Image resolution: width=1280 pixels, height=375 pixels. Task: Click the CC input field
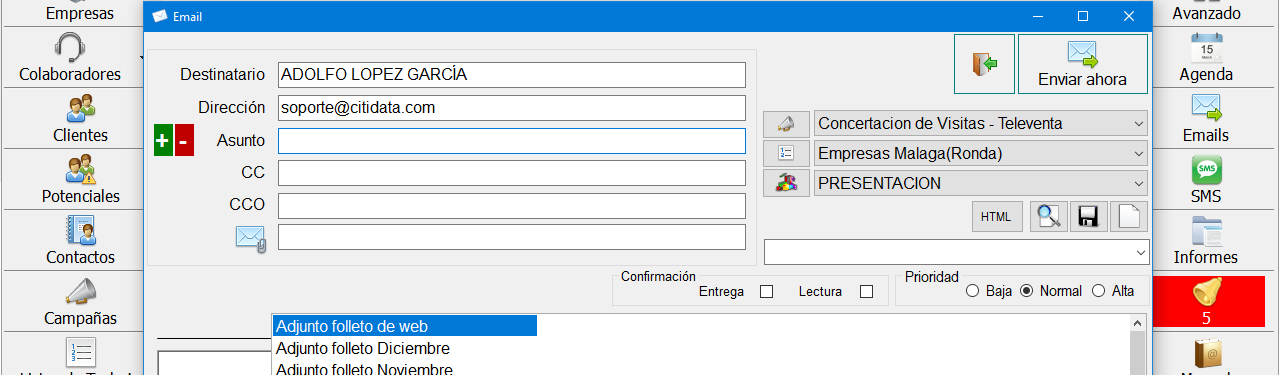pos(512,173)
